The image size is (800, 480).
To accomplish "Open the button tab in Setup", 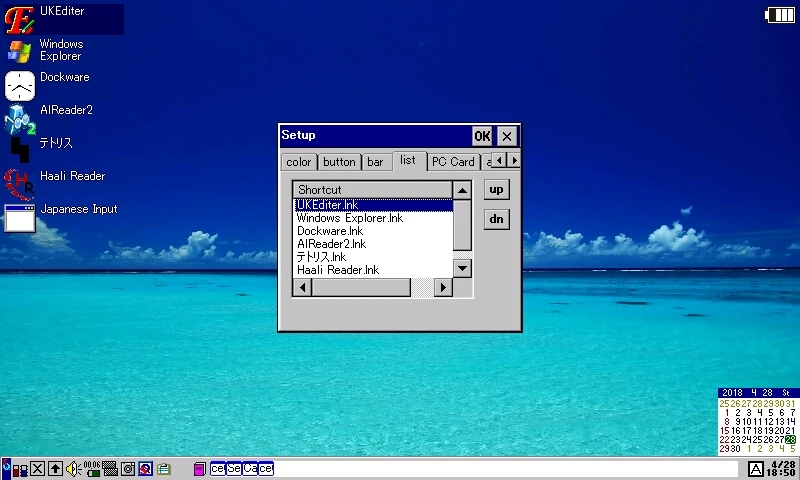I will point(339,162).
